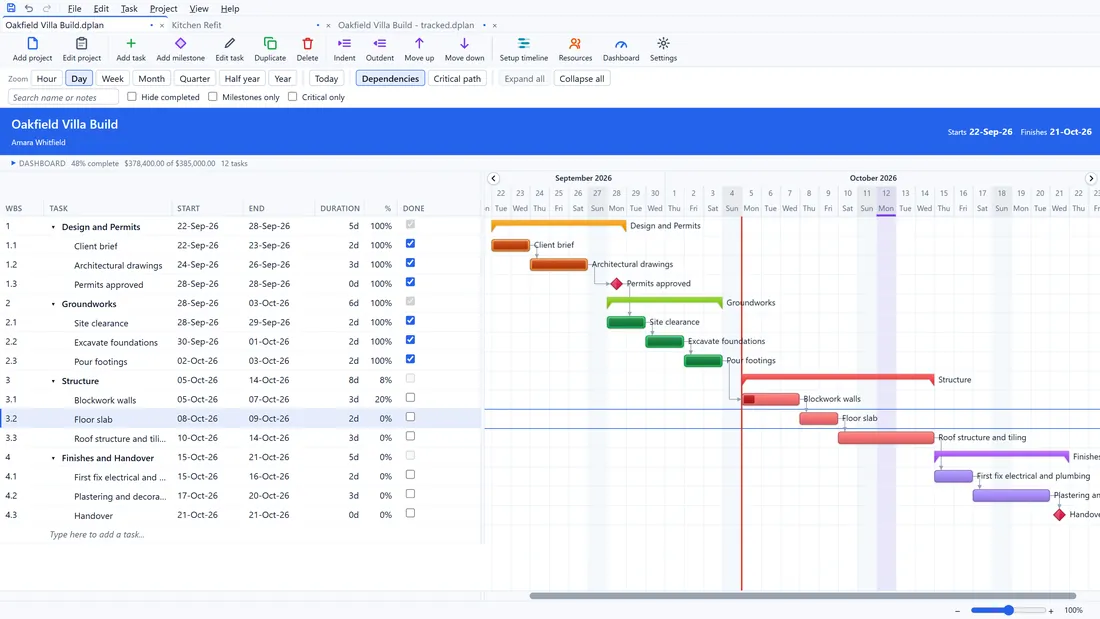The height and width of the screenshot is (619, 1100).
Task: Set zoom to Month
Action: pyautogui.click(x=151, y=79)
